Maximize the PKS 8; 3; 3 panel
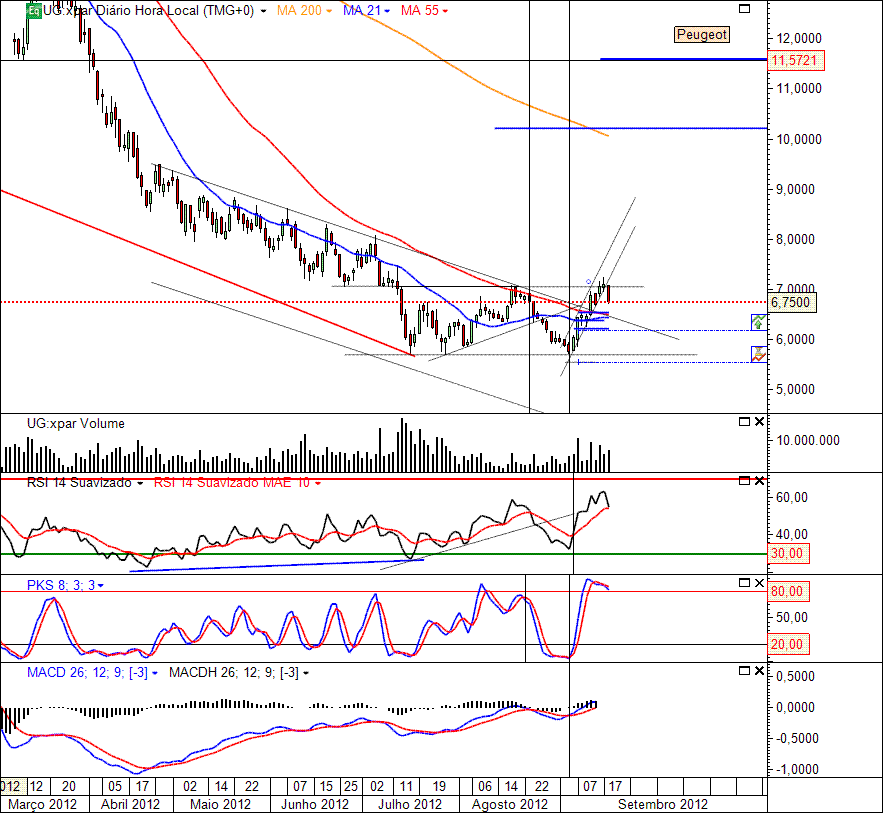 pos(744,583)
